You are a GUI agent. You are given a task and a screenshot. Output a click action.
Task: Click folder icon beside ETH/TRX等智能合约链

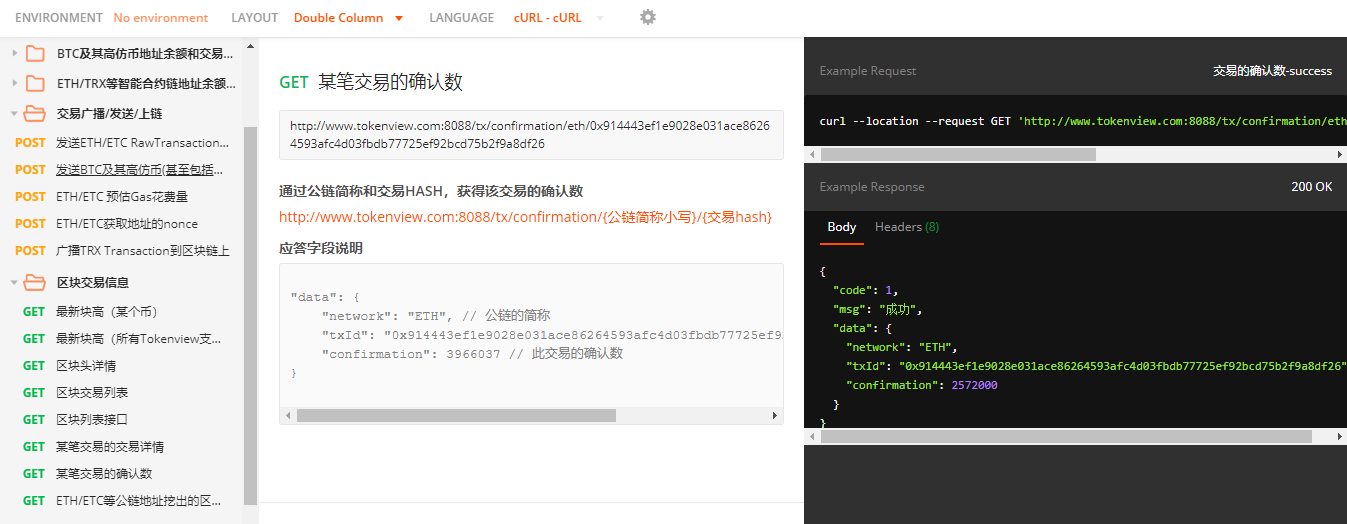point(35,83)
